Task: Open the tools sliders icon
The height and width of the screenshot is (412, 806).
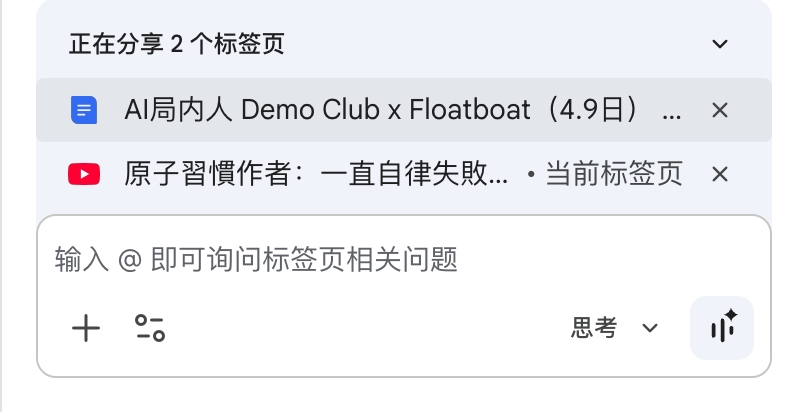Action: point(149,328)
